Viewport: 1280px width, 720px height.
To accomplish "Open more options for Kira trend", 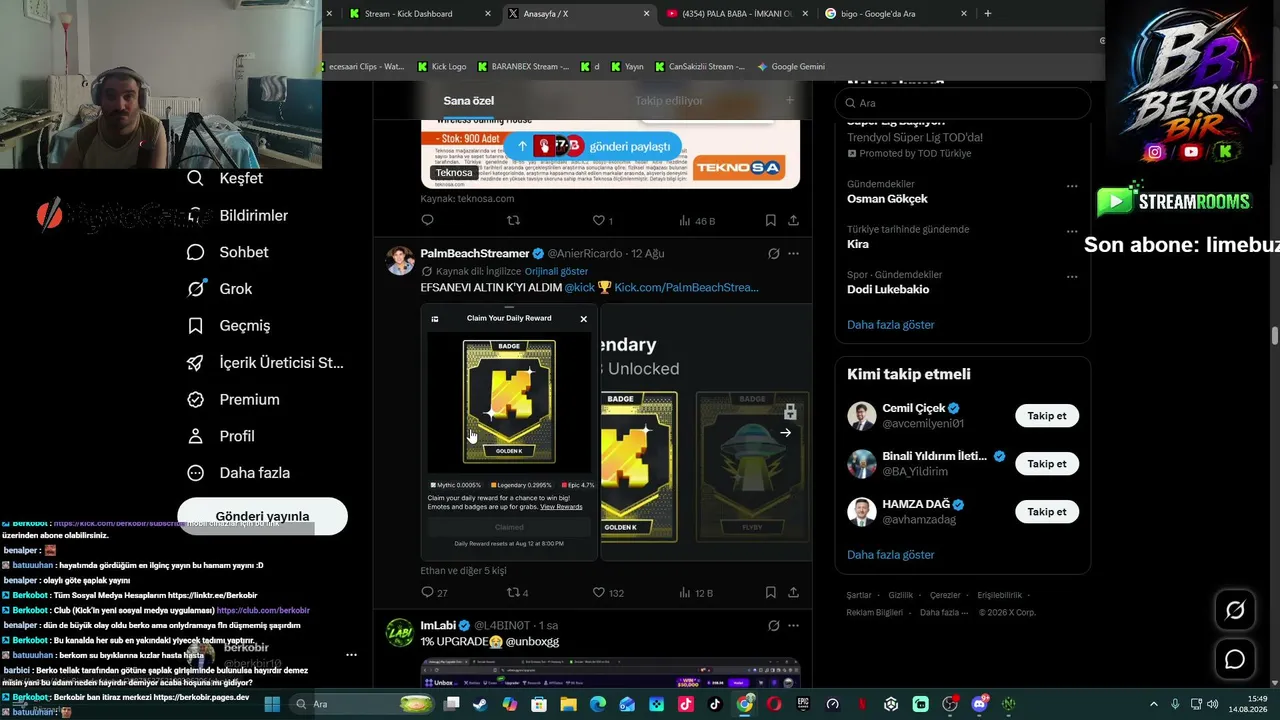I will pos(1072,231).
